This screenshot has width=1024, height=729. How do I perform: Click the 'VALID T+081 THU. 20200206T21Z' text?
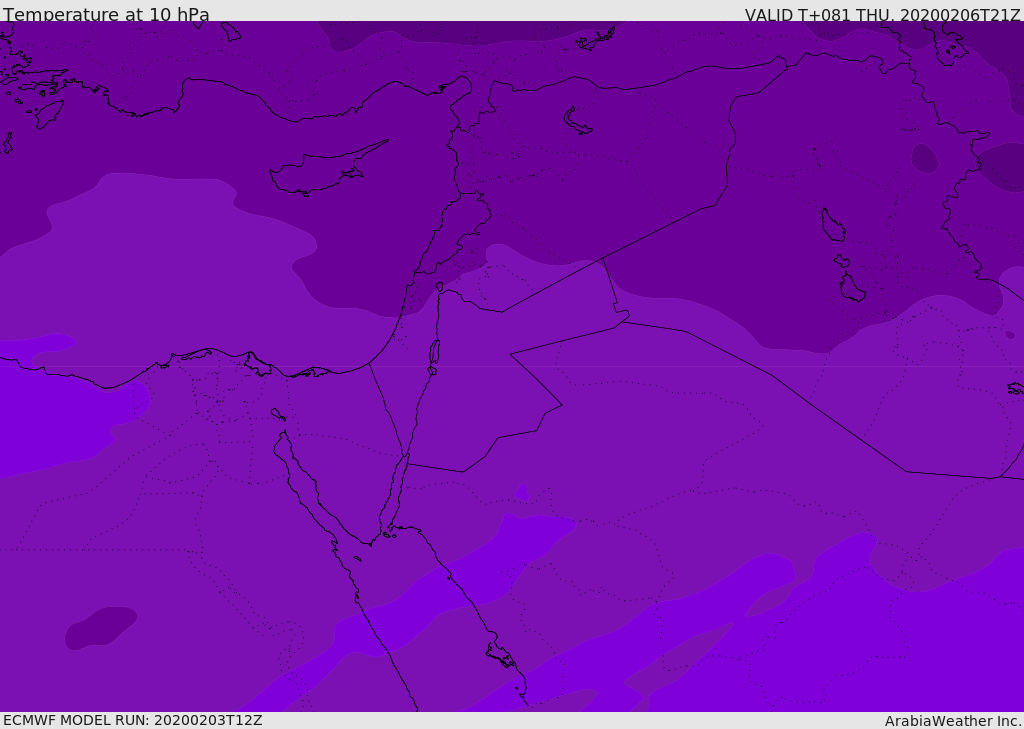tap(882, 15)
